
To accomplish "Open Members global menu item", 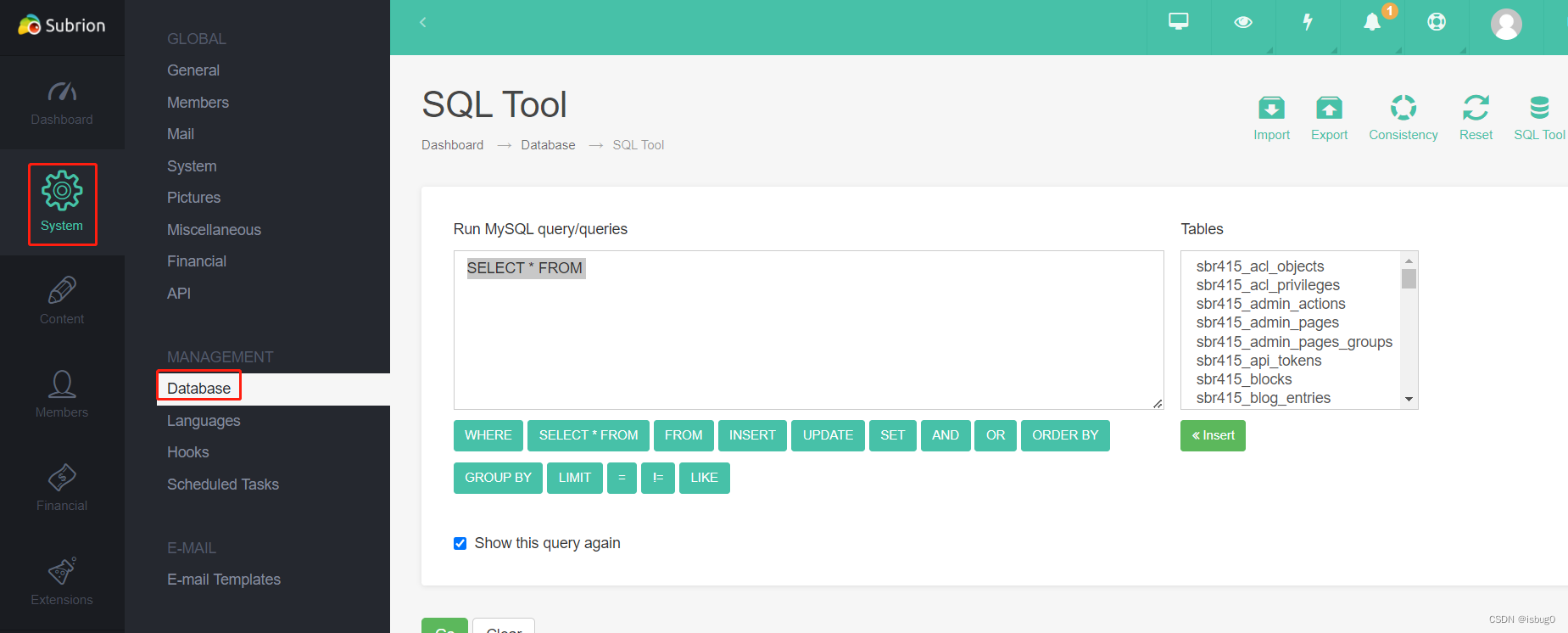I will (198, 103).
